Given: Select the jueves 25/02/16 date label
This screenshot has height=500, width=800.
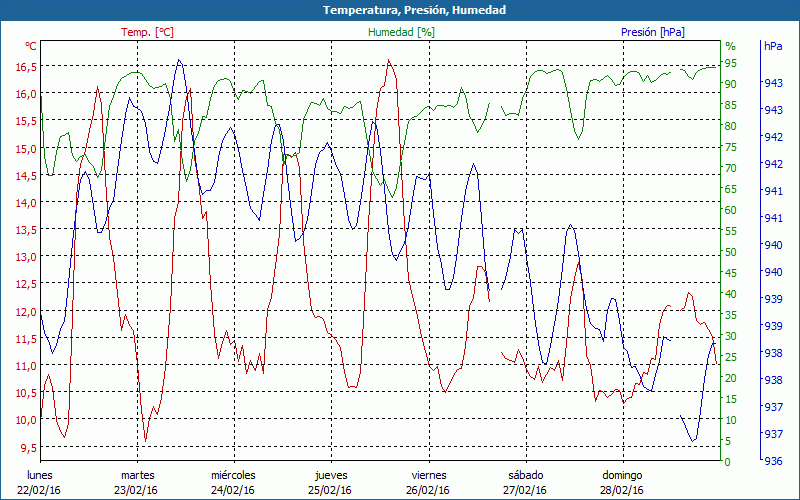Looking at the screenshot, I should [x=331, y=482].
